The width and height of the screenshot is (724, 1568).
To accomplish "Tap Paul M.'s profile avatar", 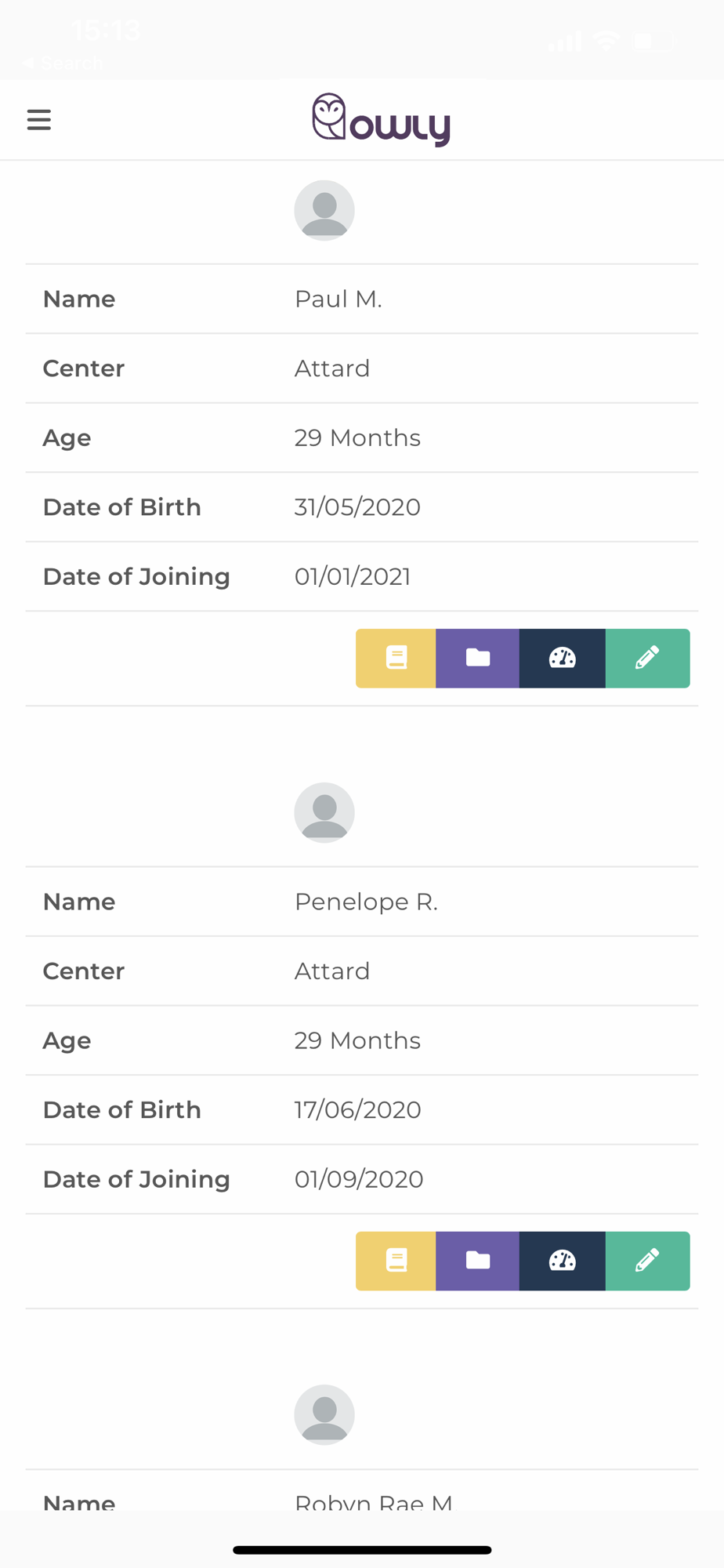I will coord(324,210).
